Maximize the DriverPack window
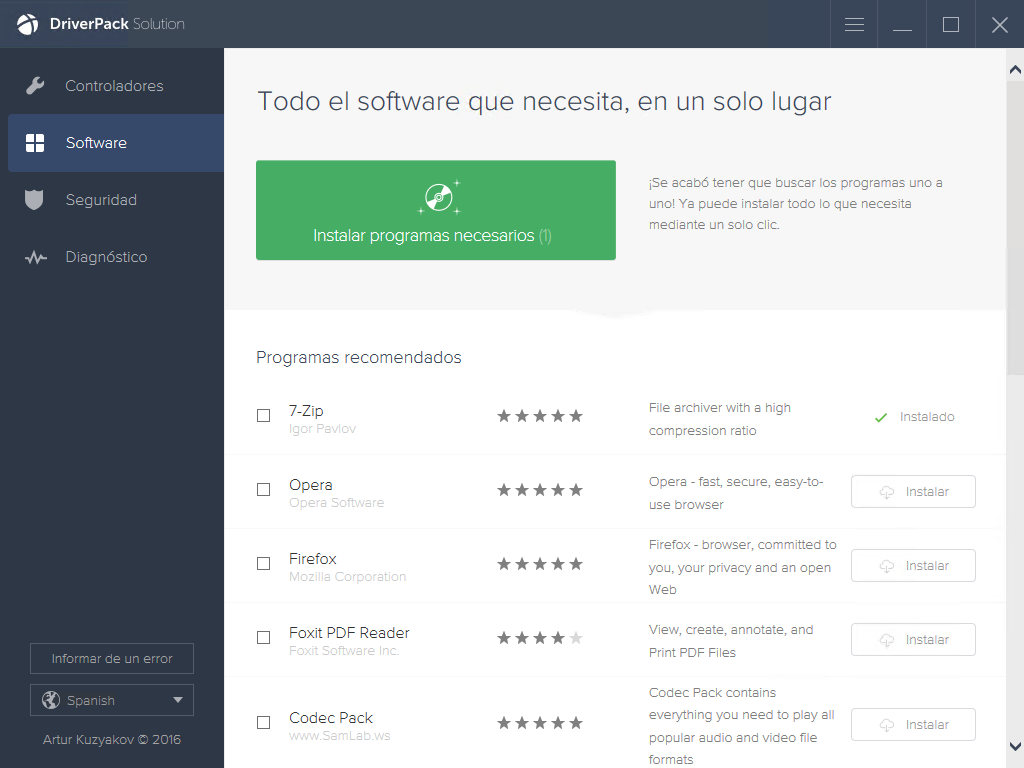The height and width of the screenshot is (768, 1024). click(951, 24)
